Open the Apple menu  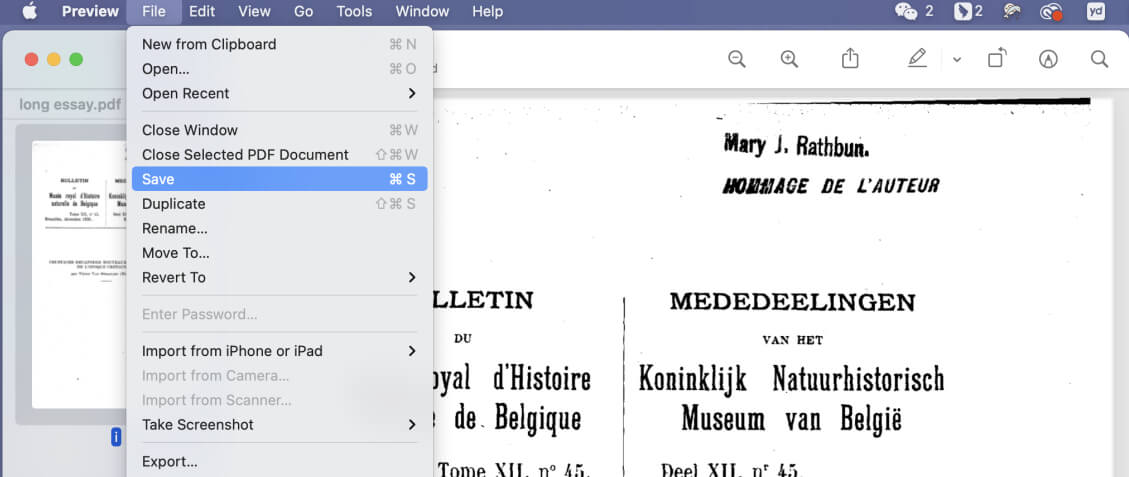(x=29, y=12)
